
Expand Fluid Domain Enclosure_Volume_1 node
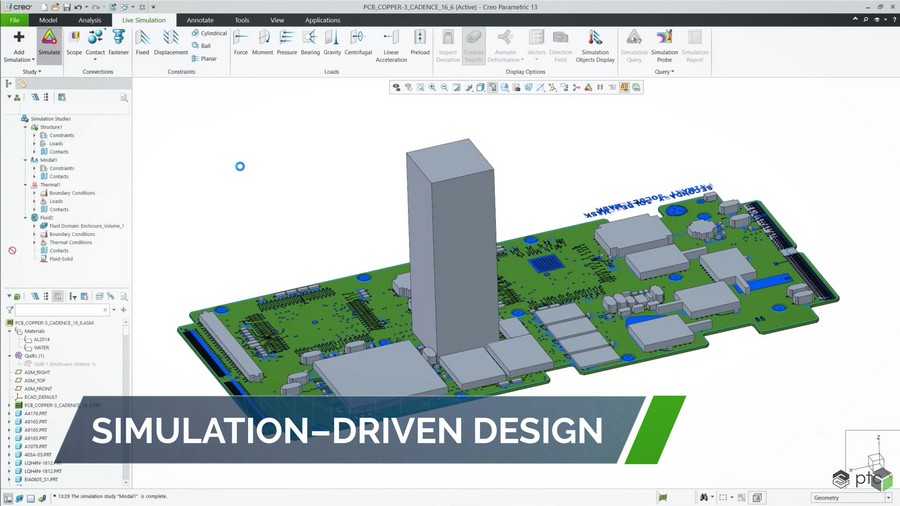point(34,226)
